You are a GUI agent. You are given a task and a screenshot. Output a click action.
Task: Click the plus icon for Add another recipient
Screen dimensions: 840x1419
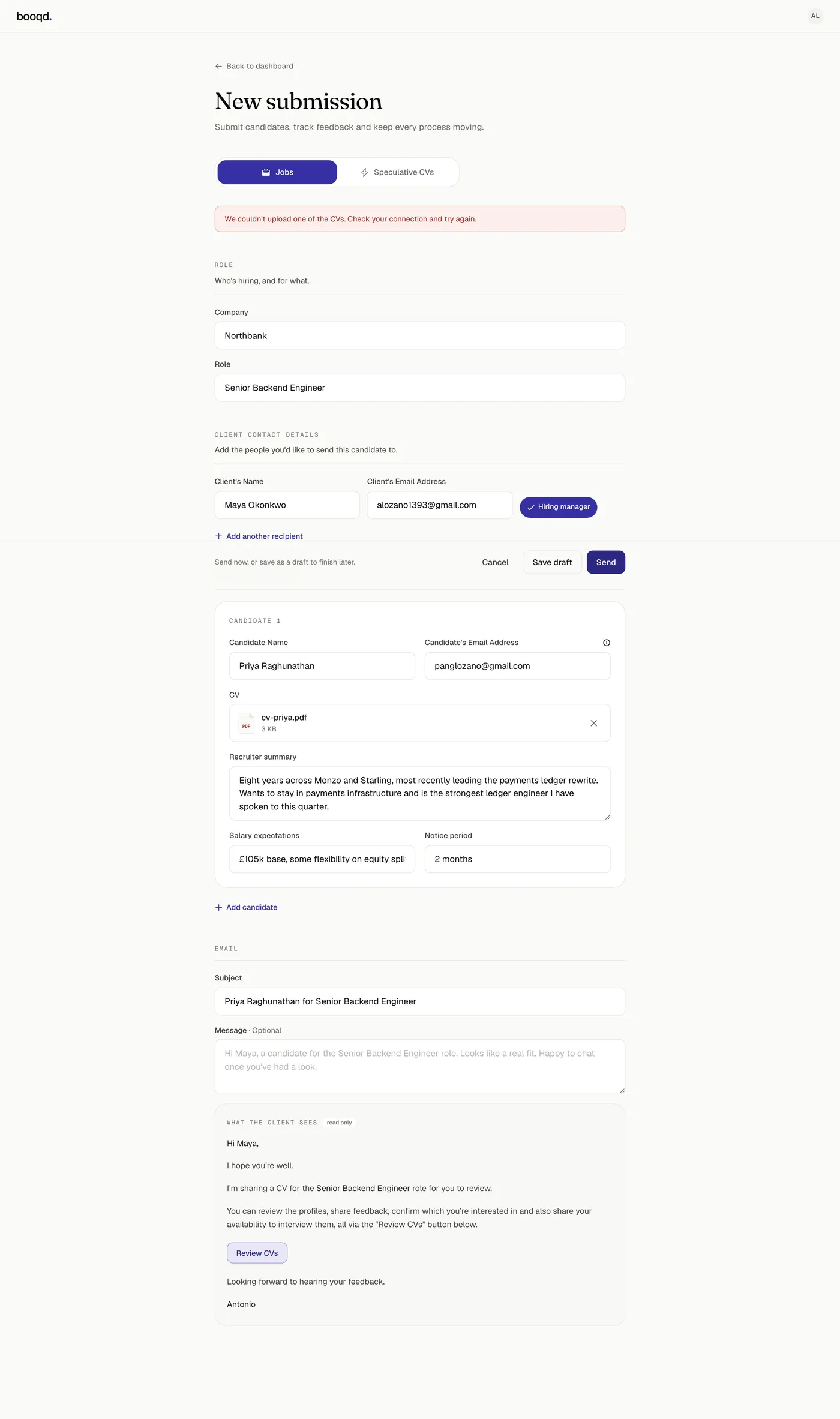click(x=218, y=536)
